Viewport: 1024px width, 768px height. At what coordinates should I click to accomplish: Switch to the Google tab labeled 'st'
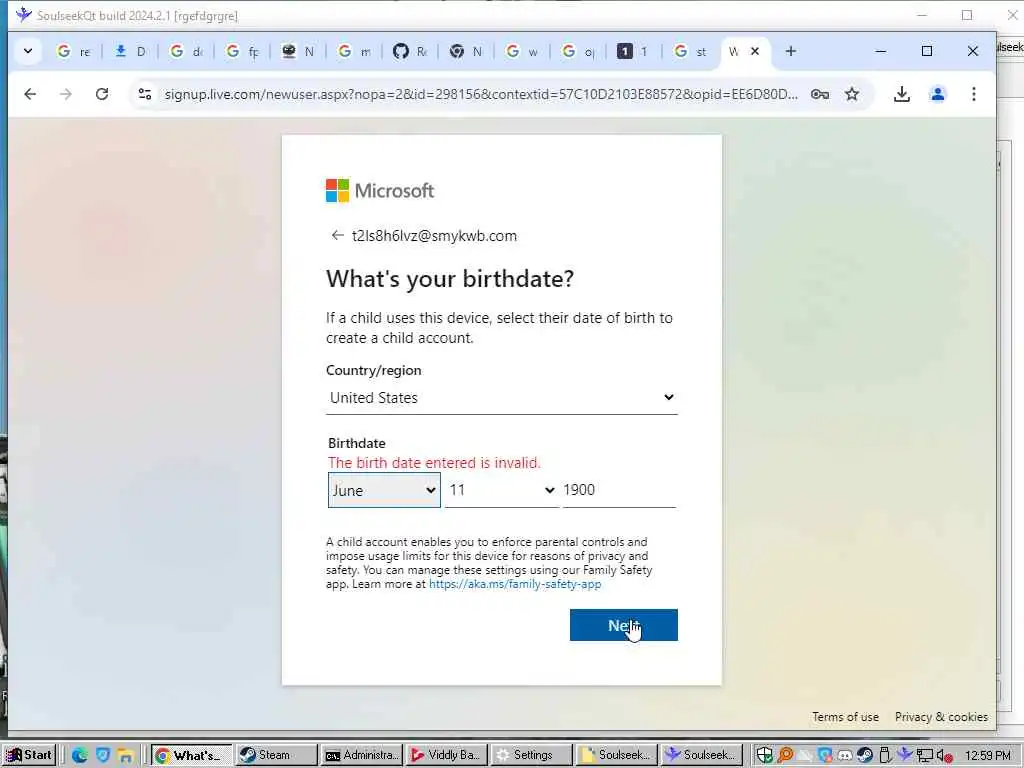tap(690, 51)
